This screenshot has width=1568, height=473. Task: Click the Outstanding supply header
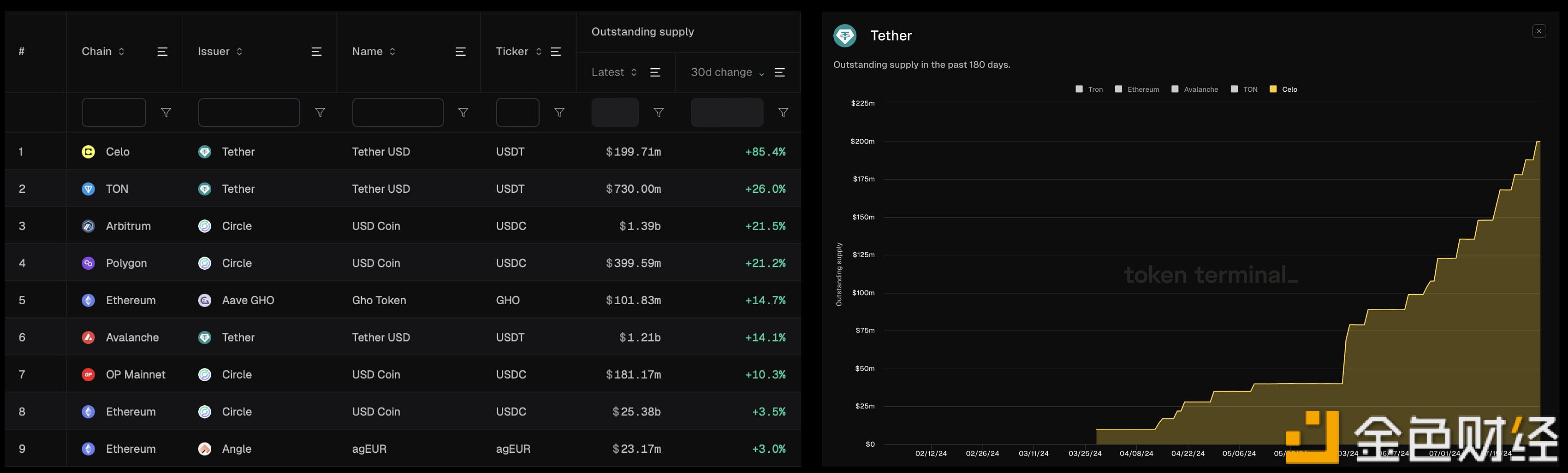pyautogui.click(x=643, y=32)
